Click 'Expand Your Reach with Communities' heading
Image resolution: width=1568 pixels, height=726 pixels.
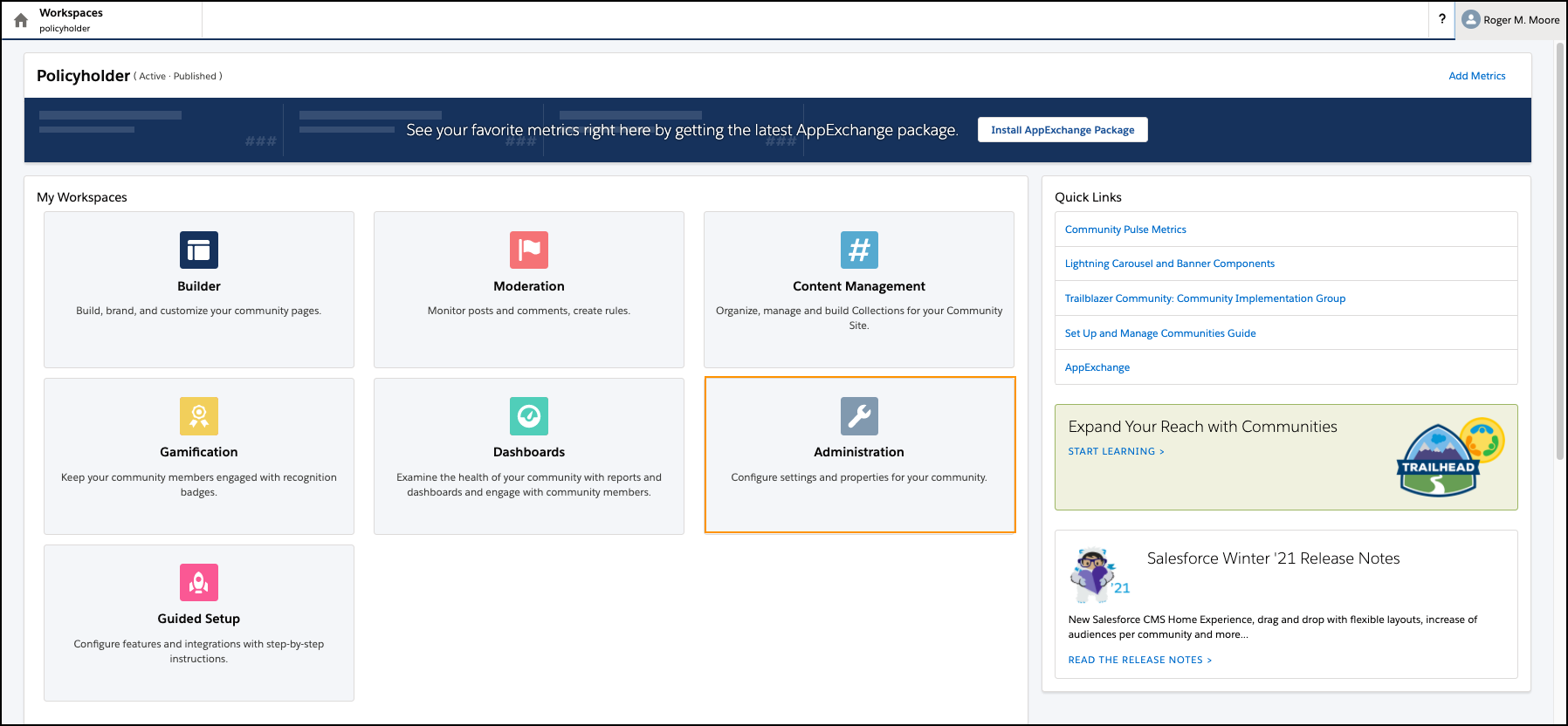1203,427
